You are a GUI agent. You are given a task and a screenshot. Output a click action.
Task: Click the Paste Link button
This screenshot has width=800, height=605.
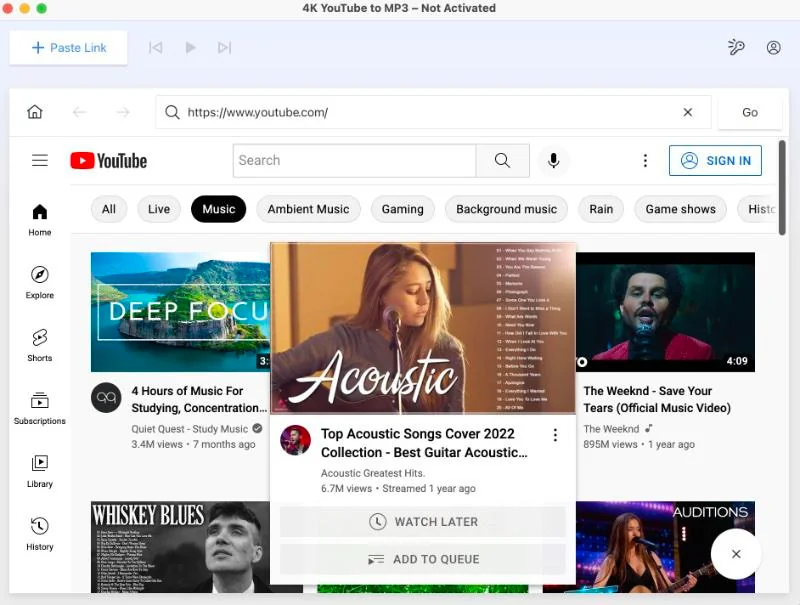pyautogui.click(x=68, y=47)
